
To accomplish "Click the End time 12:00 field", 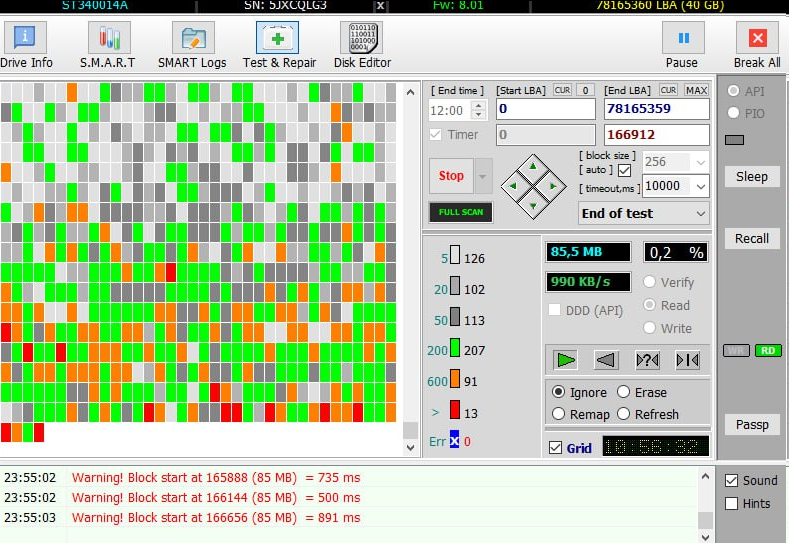I will pos(449,110).
